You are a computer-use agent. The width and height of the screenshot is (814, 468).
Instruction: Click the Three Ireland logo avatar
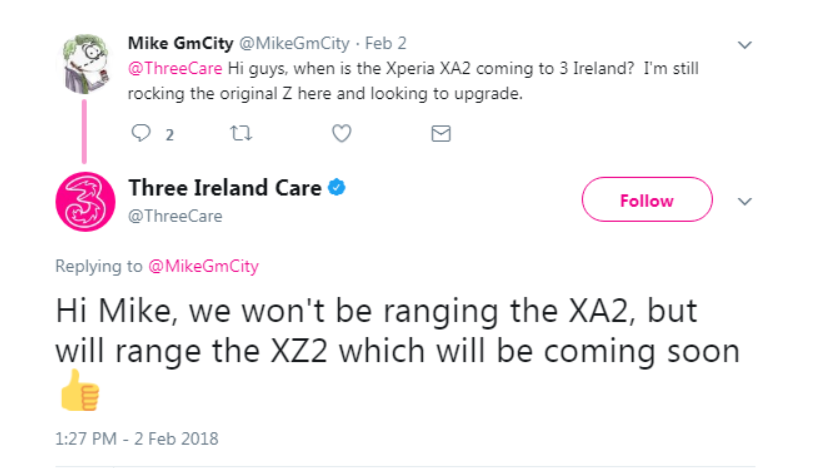[85, 201]
